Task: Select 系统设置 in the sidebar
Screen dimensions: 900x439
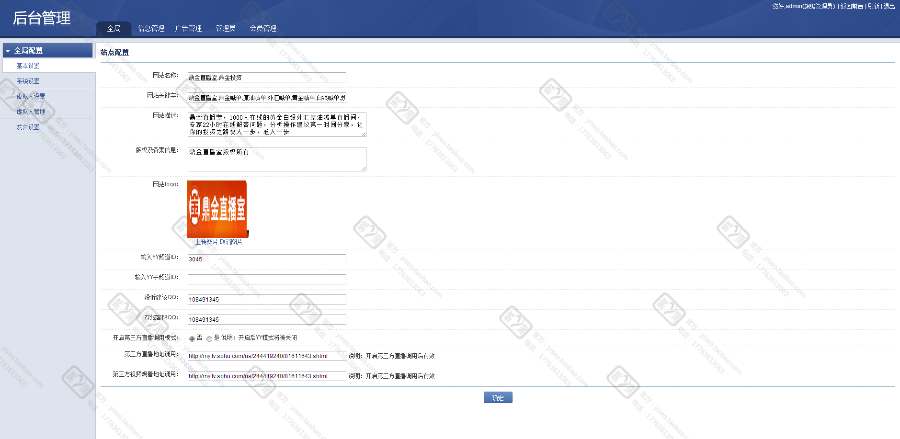Action: [28, 81]
